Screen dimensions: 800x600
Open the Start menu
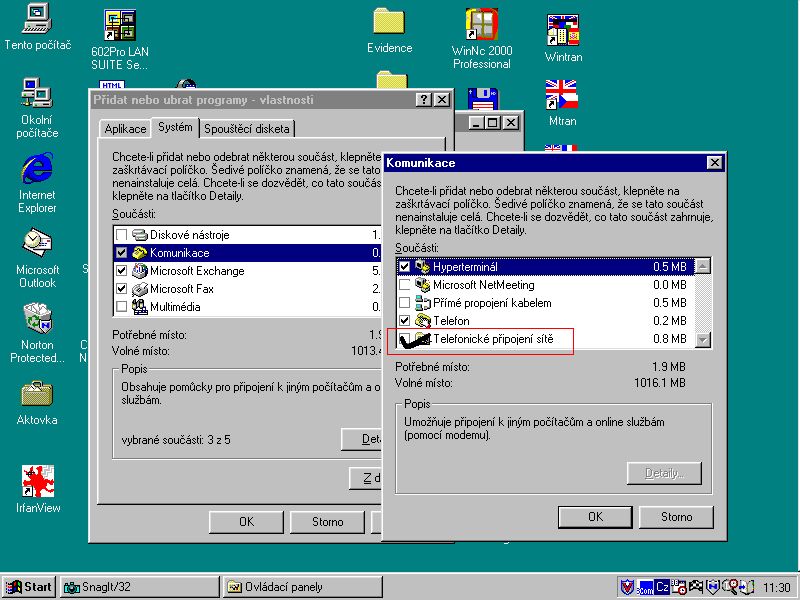point(30,587)
